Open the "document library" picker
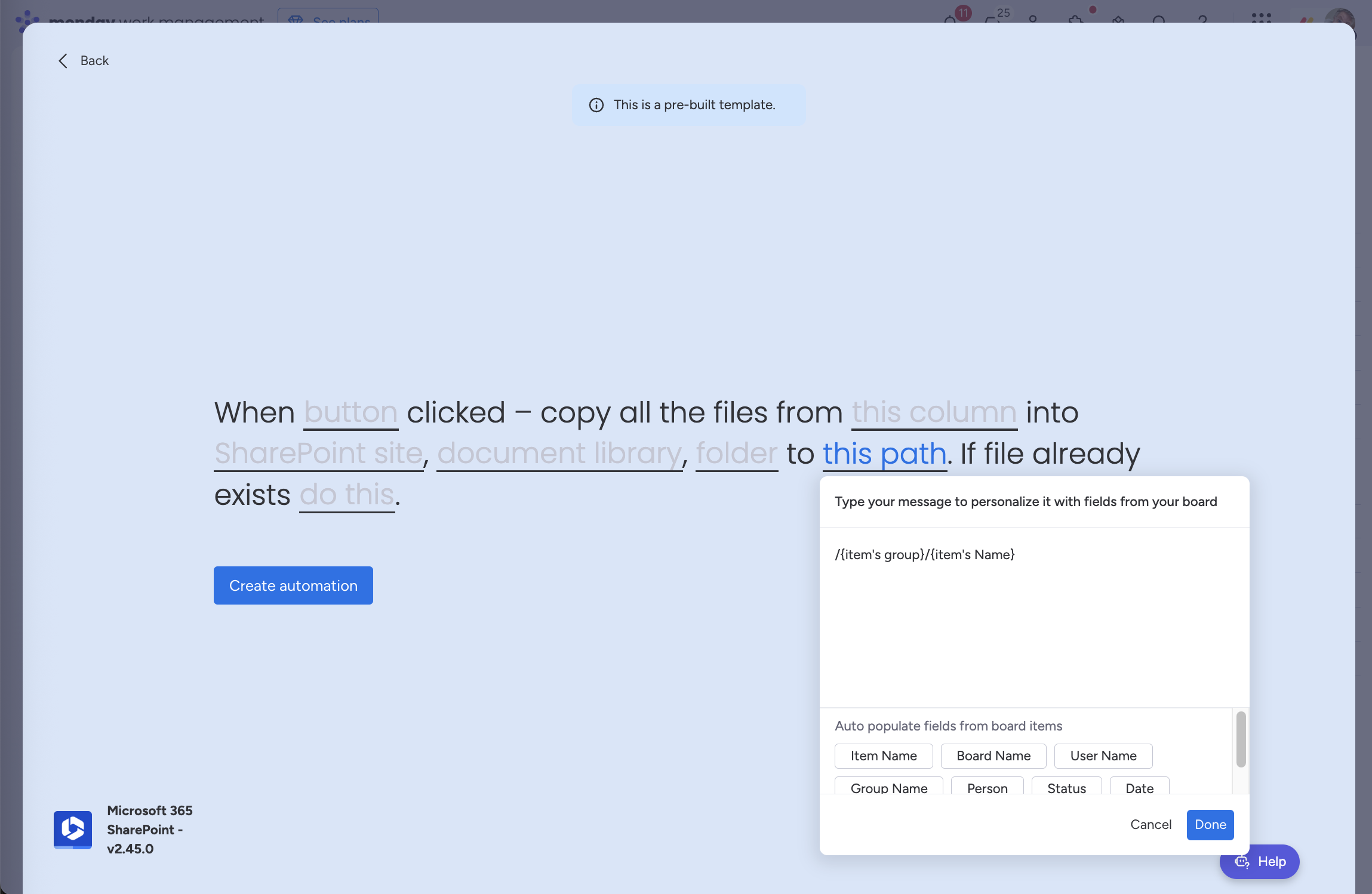 (x=559, y=454)
